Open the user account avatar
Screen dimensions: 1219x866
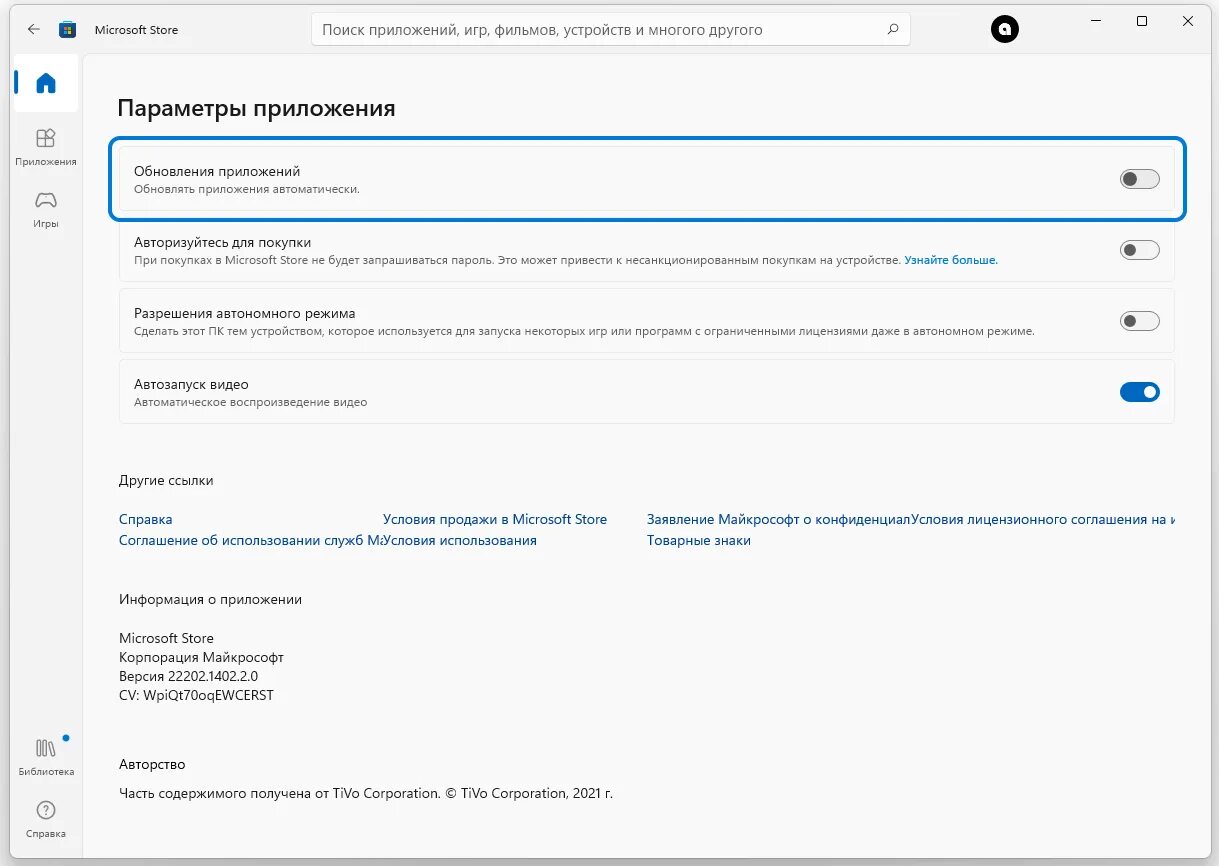pos(1004,30)
